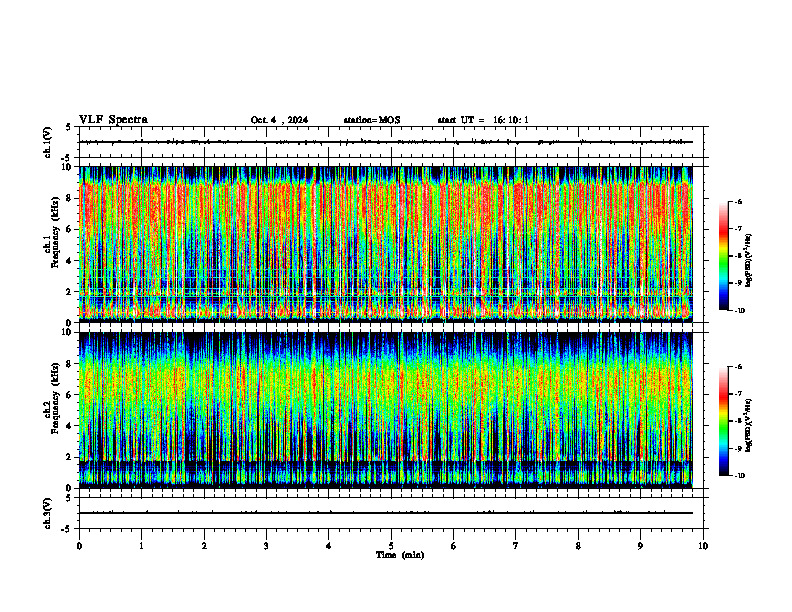
Task: Select the date text "Oct. 4 , 2024"
Action: pos(279,120)
